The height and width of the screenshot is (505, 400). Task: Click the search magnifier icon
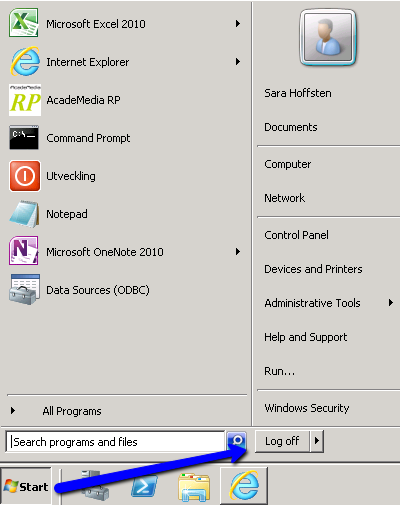click(x=237, y=441)
